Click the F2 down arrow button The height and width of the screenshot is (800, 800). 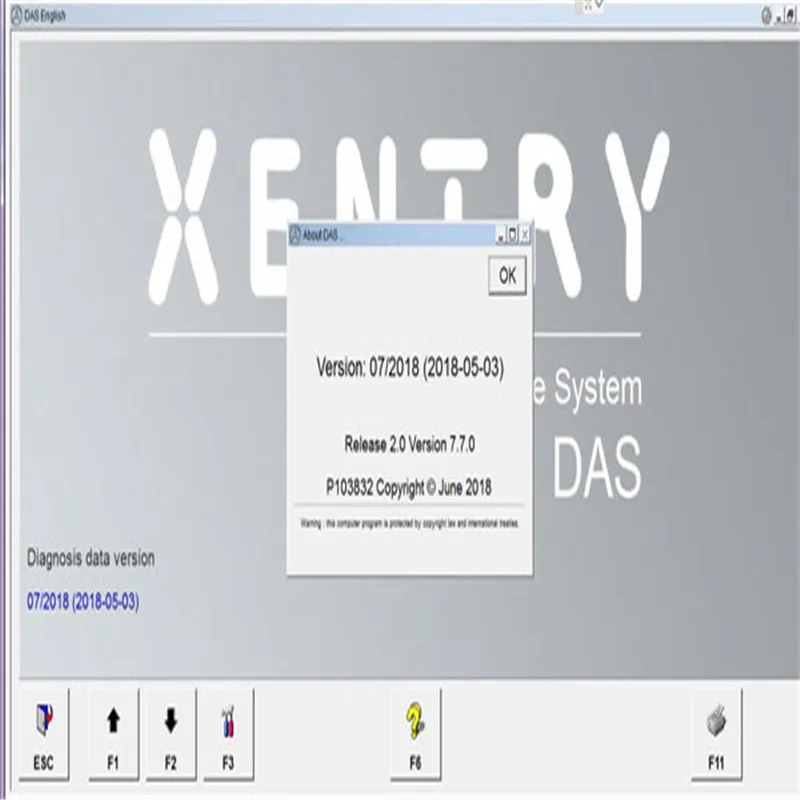click(171, 735)
